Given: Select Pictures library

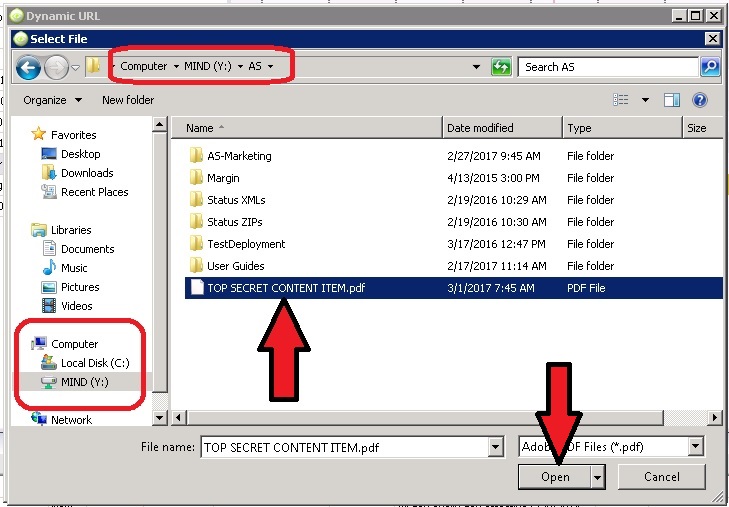Looking at the screenshot, I should [x=70, y=287].
